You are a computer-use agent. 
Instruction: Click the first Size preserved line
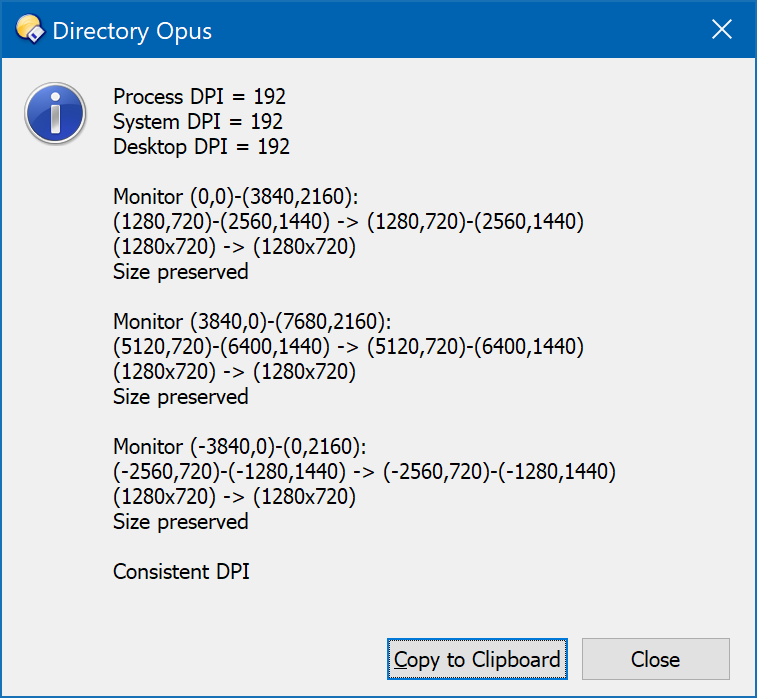point(181,272)
